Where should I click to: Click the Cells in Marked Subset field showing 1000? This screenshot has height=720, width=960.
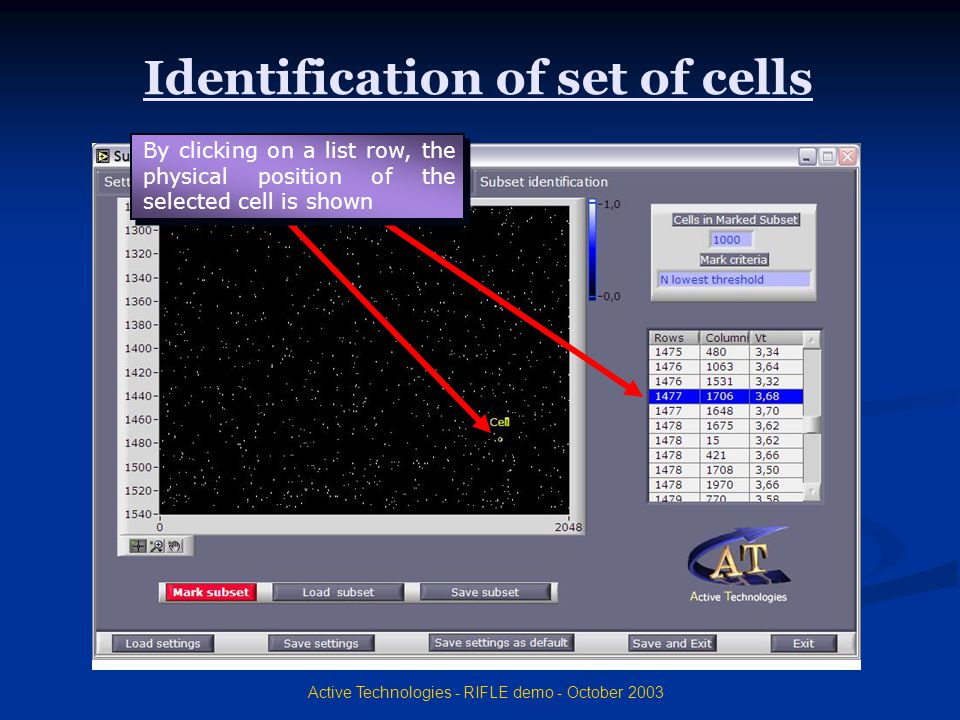730,239
